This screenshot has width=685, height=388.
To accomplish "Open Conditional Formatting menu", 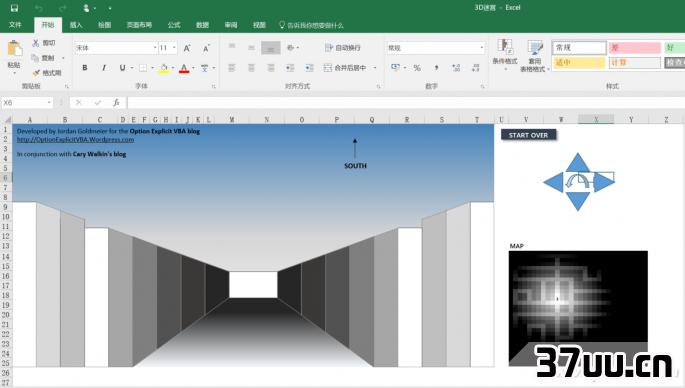I will pyautogui.click(x=505, y=54).
